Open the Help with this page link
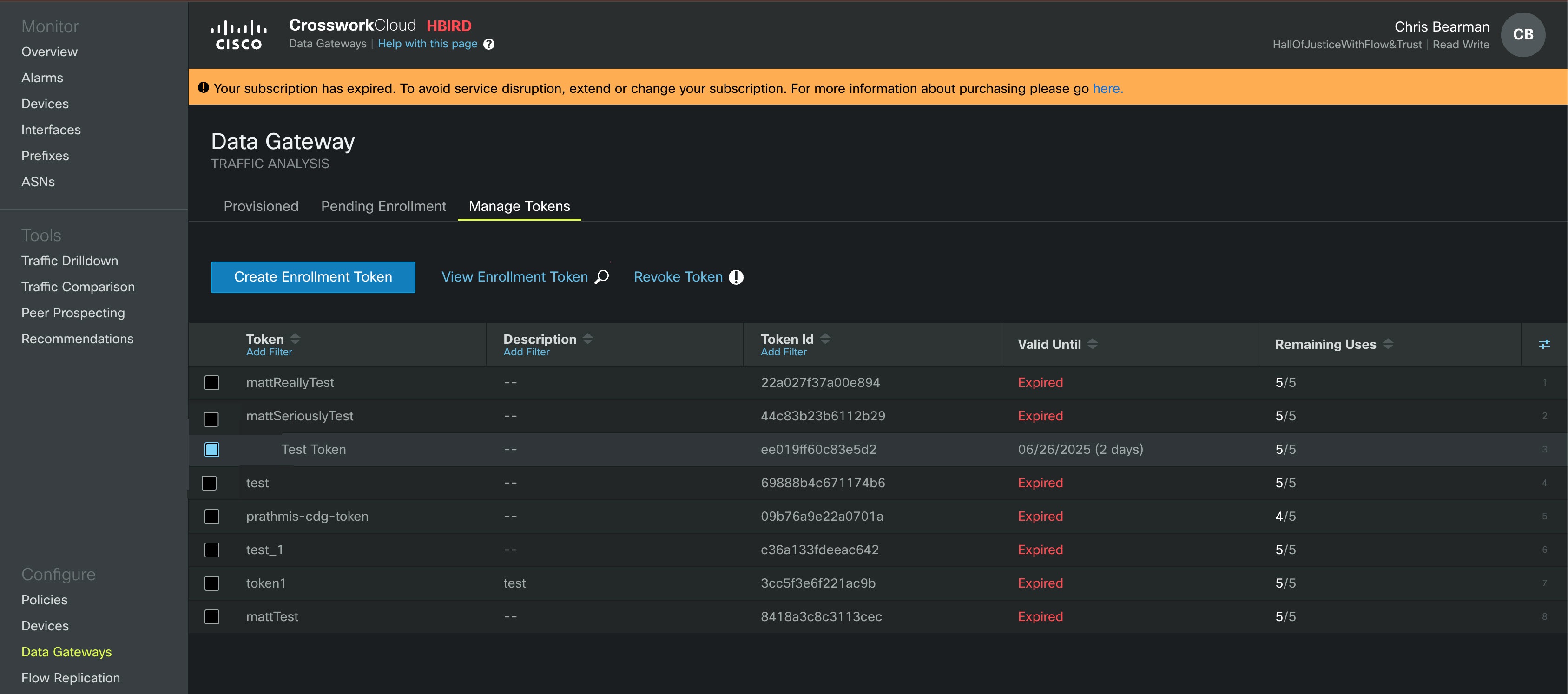 (427, 45)
